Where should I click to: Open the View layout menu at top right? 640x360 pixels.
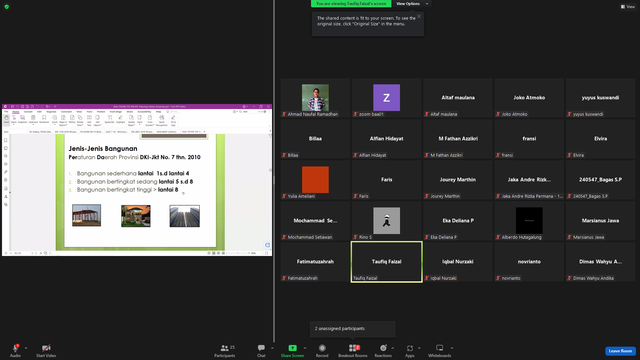click(x=628, y=7)
